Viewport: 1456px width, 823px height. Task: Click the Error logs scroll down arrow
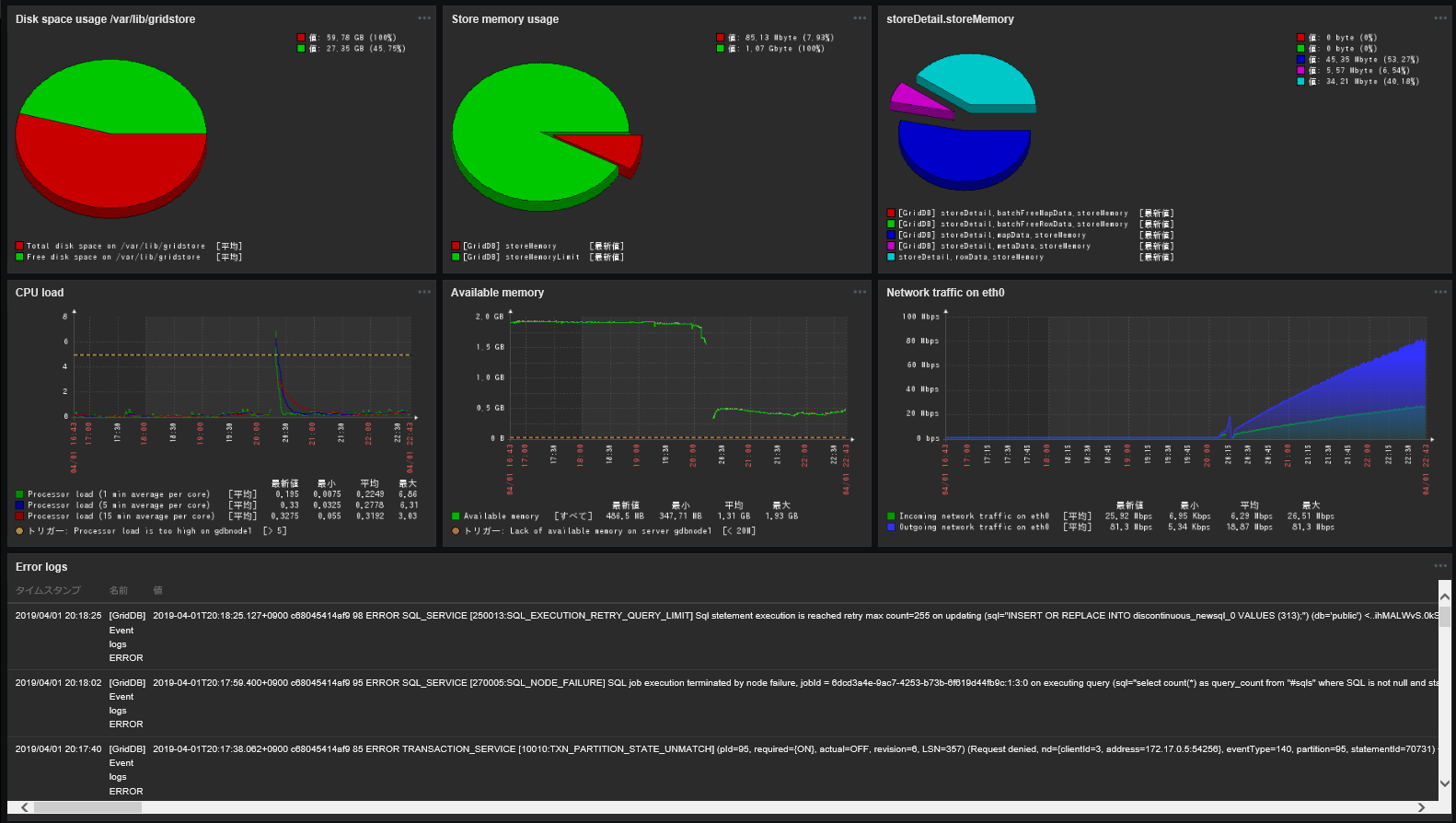[x=1444, y=783]
